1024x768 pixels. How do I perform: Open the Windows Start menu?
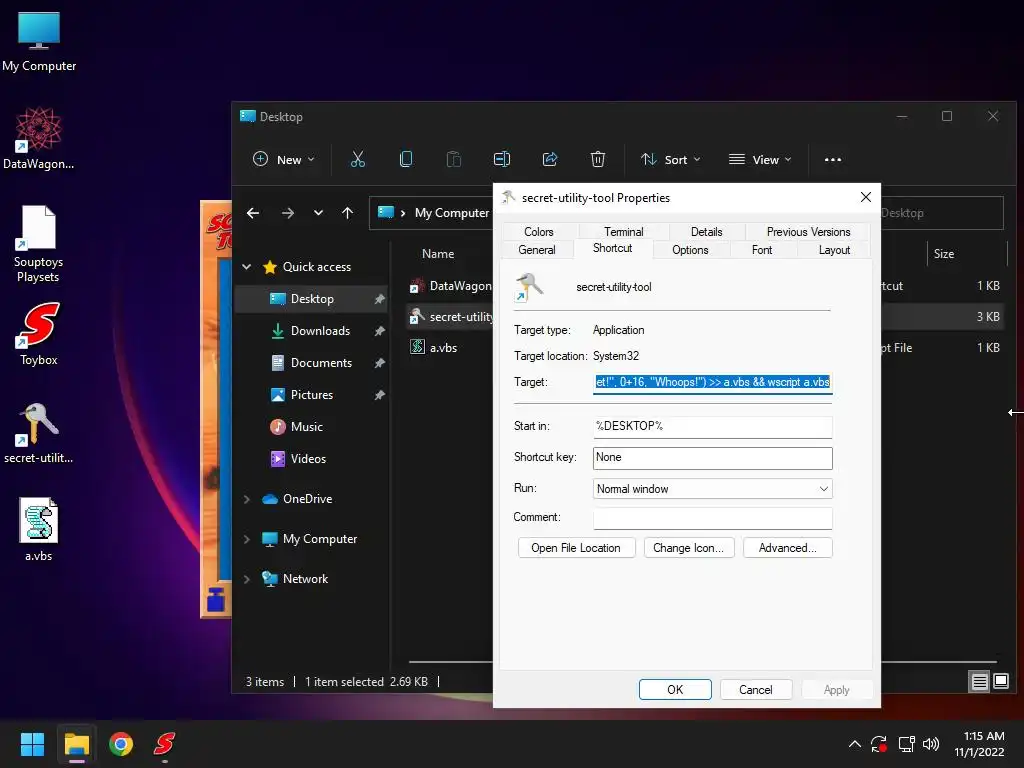point(32,744)
